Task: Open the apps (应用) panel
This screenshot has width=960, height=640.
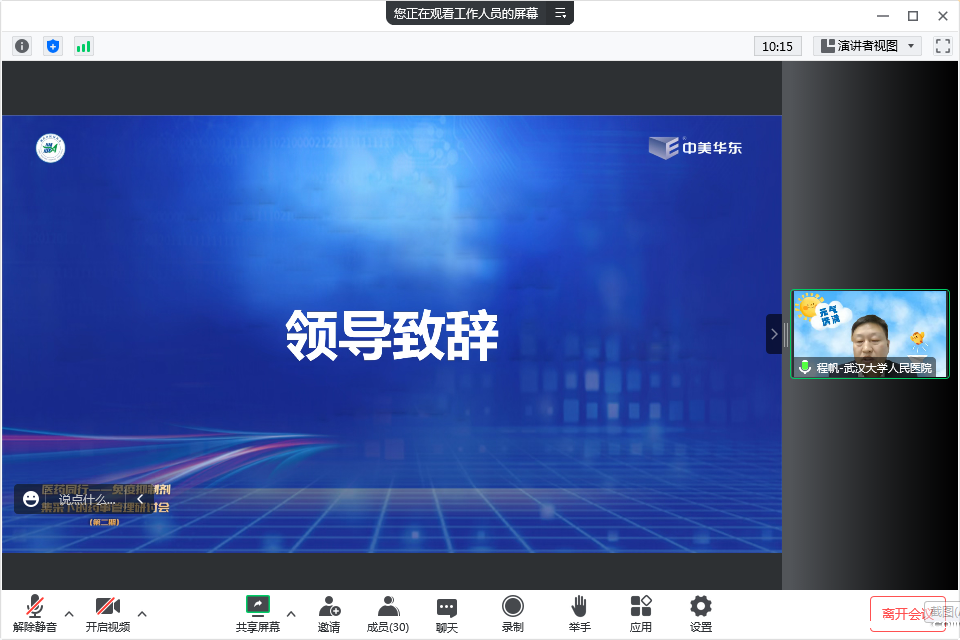Action: pyautogui.click(x=641, y=613)
